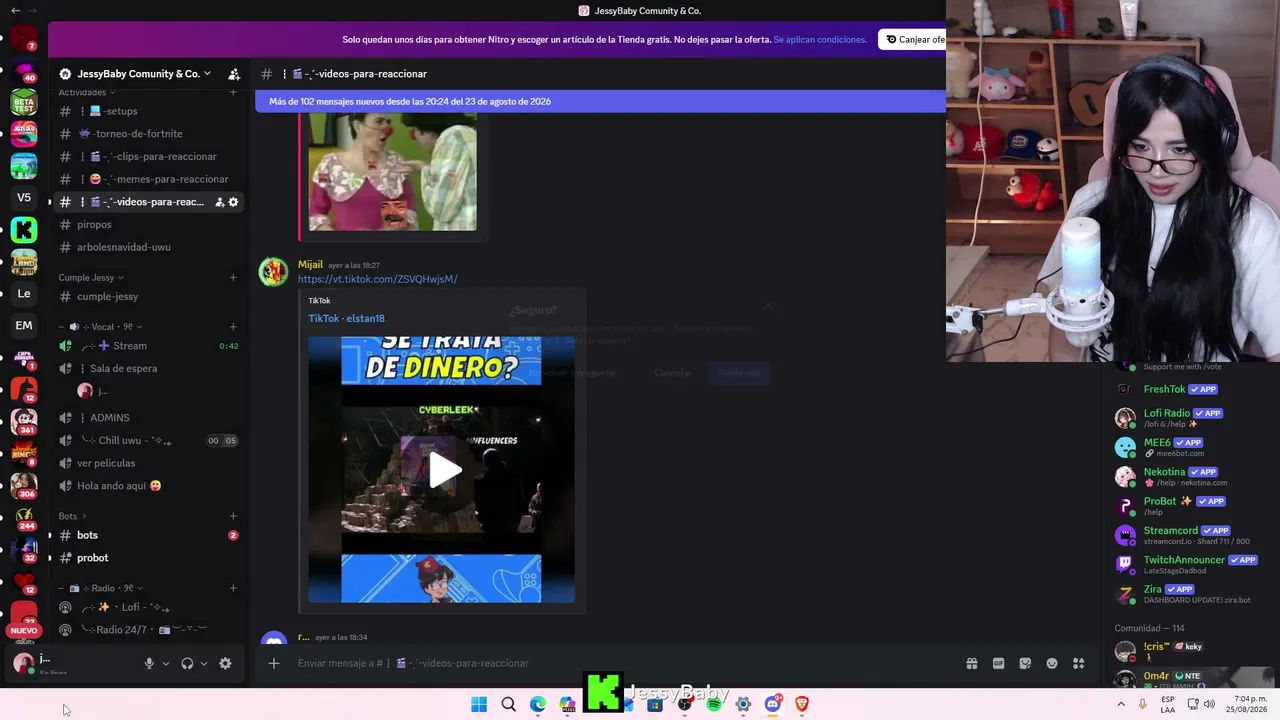The height and width of the screenshot is (720, 1280).
Task: Open Microsoft Edge from taskbar
Action: click(x=538, y=704)
